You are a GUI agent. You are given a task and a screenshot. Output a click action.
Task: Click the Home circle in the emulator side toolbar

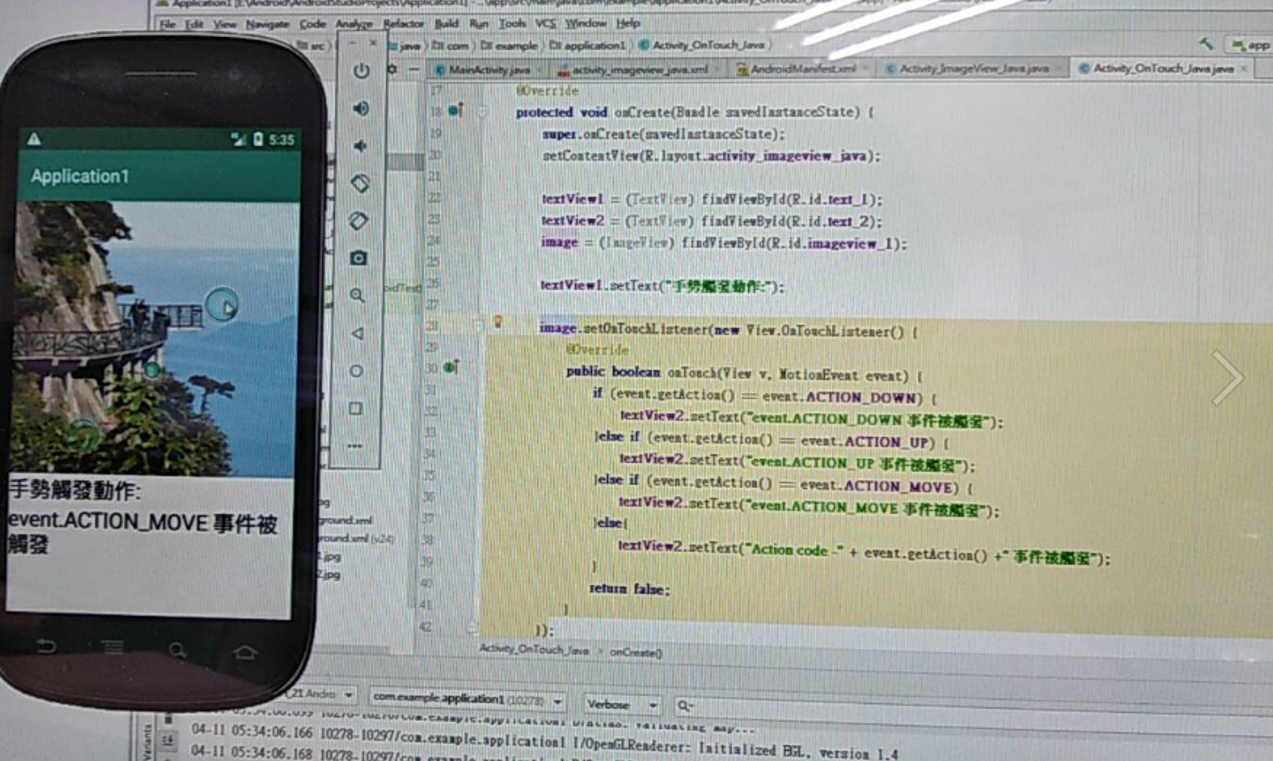coord(356,371)
